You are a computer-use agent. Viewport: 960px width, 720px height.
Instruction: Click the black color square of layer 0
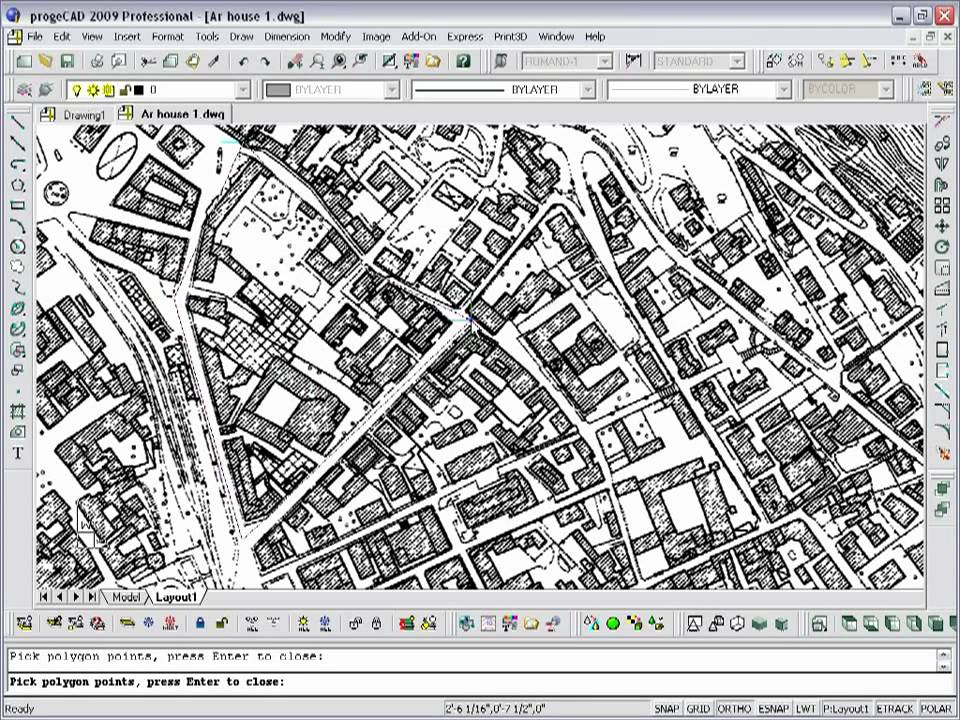(x=139, y=90)
